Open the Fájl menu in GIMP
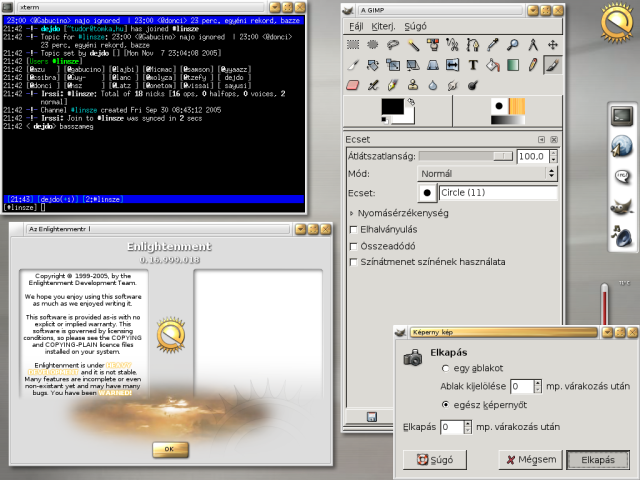640x480 pixels. (358, 26)
